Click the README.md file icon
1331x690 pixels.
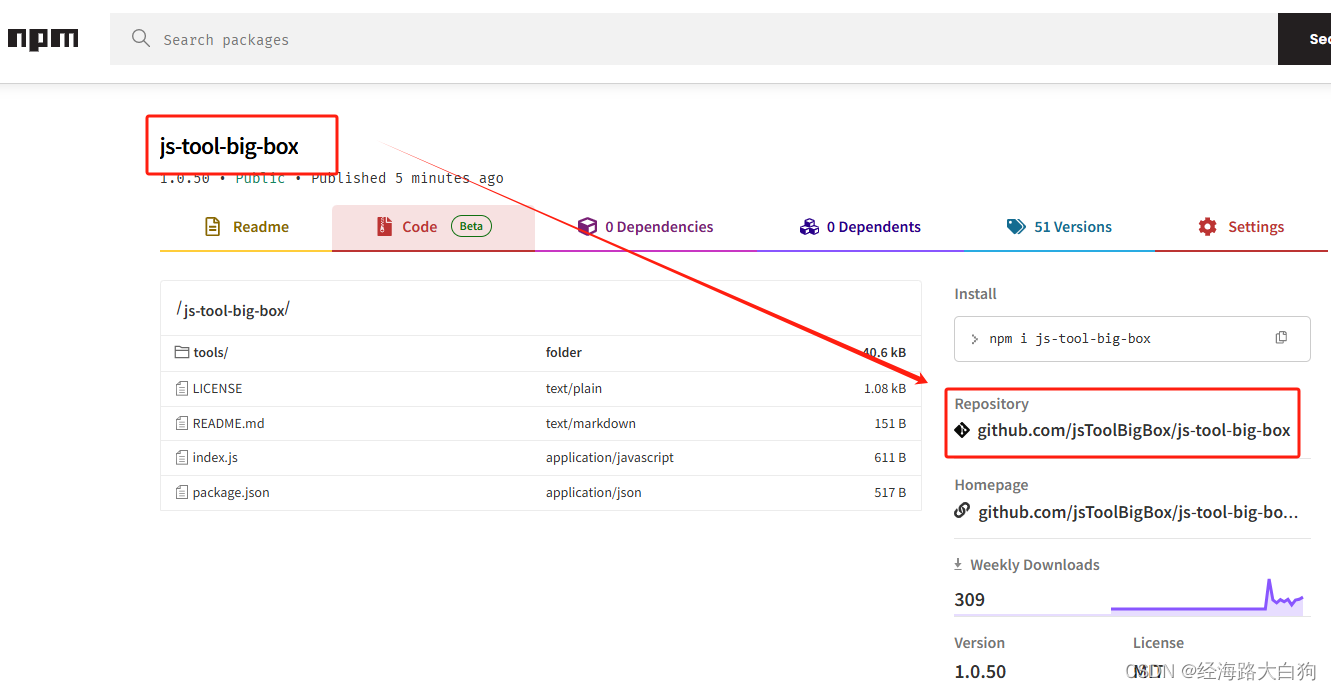coord(182,423)
